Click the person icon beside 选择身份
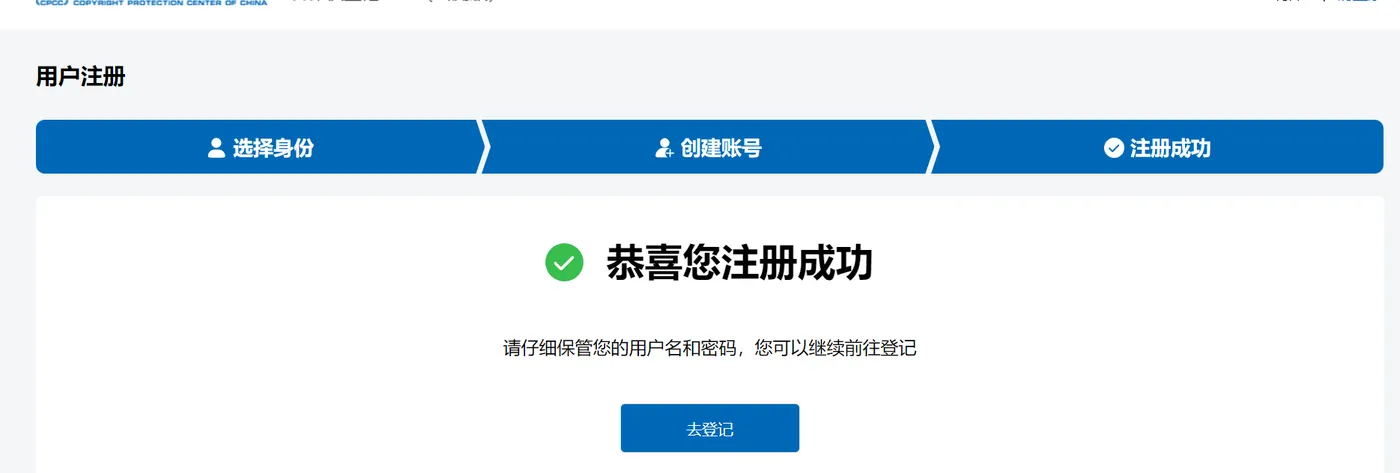The height and width of the screenshot is (473, 1400). pyautogui.click(x=216, y=148)
